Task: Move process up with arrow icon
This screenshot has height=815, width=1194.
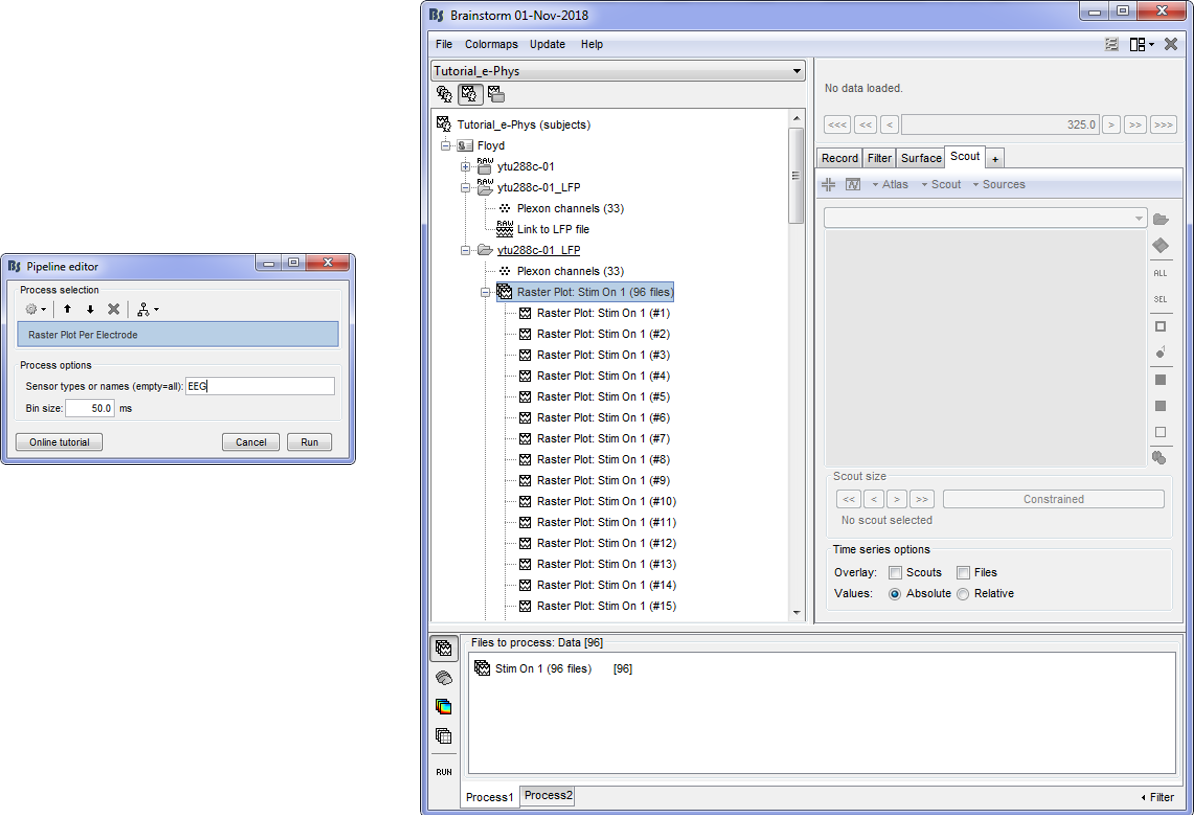Action: 67,310
